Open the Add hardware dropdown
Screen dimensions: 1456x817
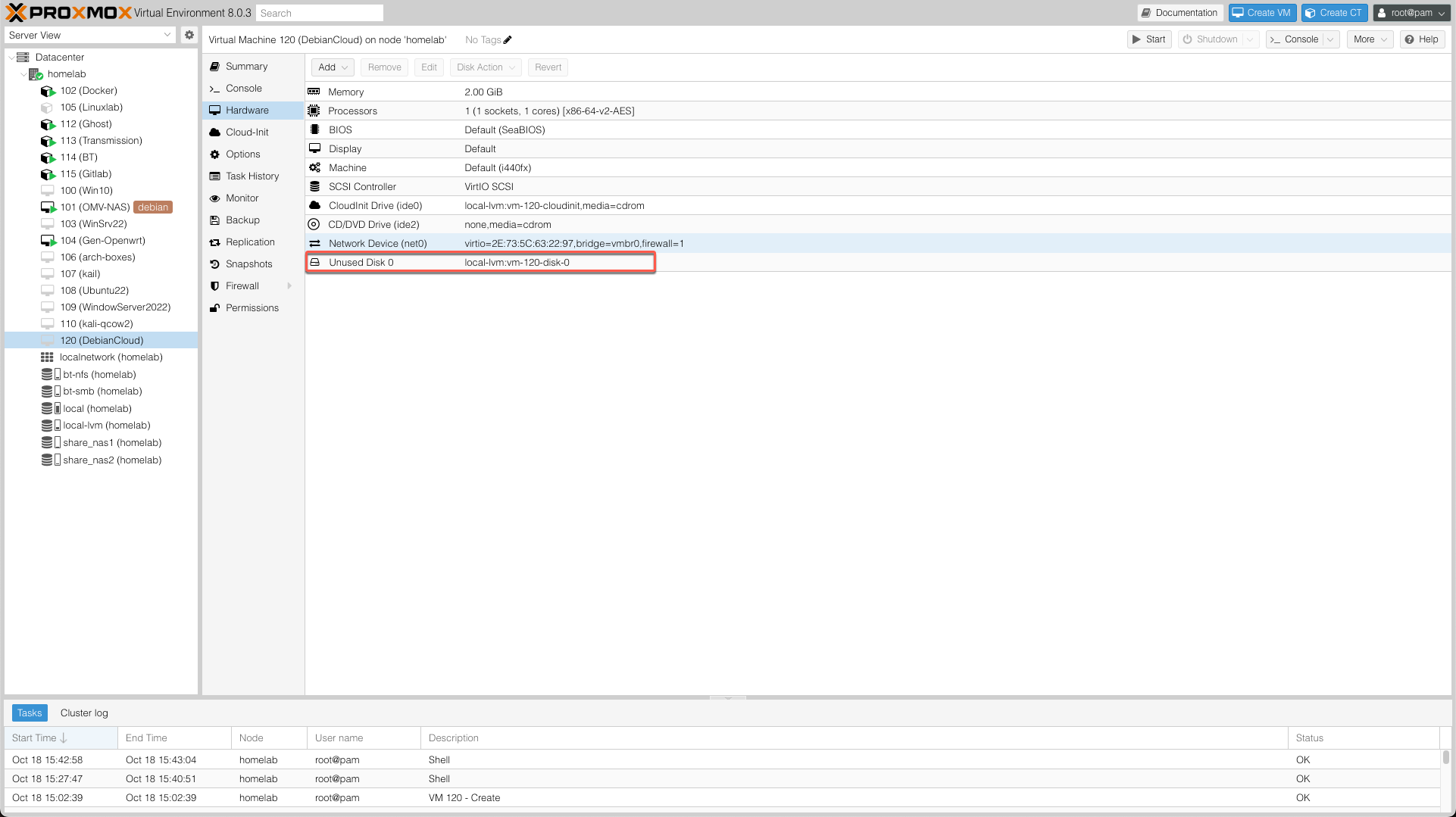pos(333,67)
